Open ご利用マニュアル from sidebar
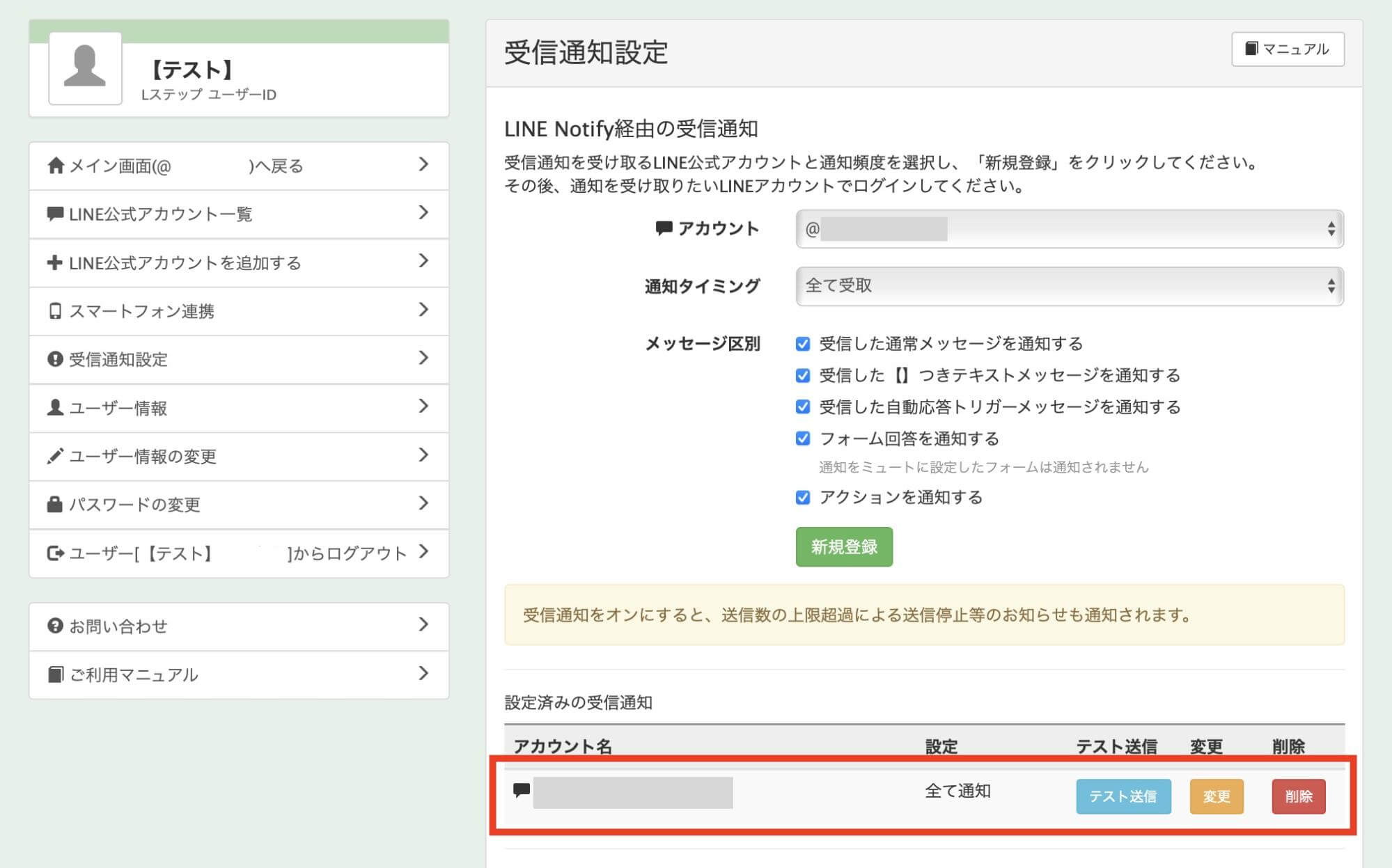 click(x=239, y=674)
